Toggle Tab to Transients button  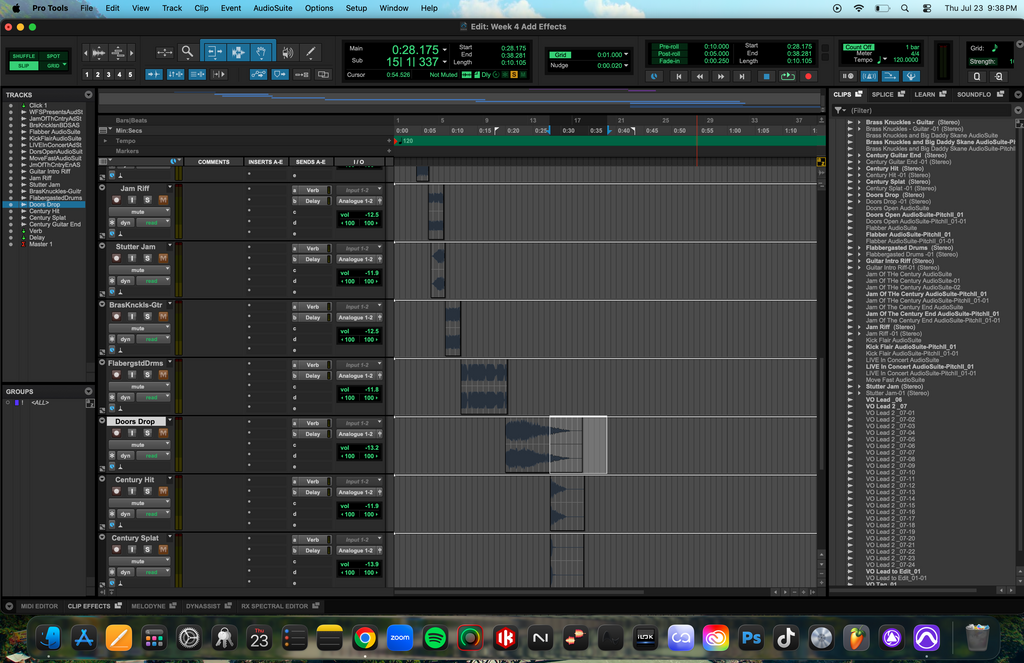point(153,74)
